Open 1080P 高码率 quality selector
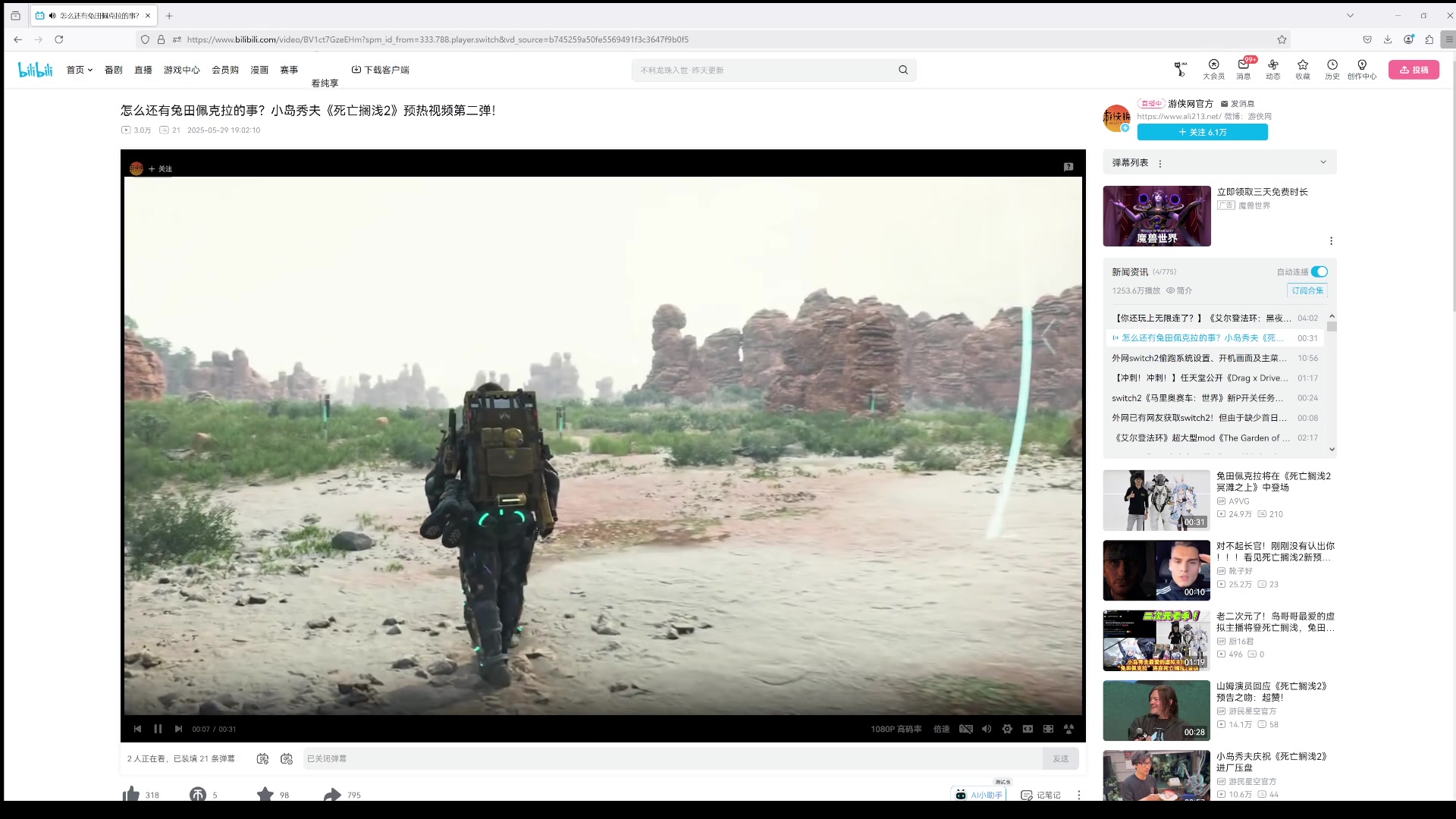The height and width of the screenshot is (819, 1456). click(x=896, y=729)
